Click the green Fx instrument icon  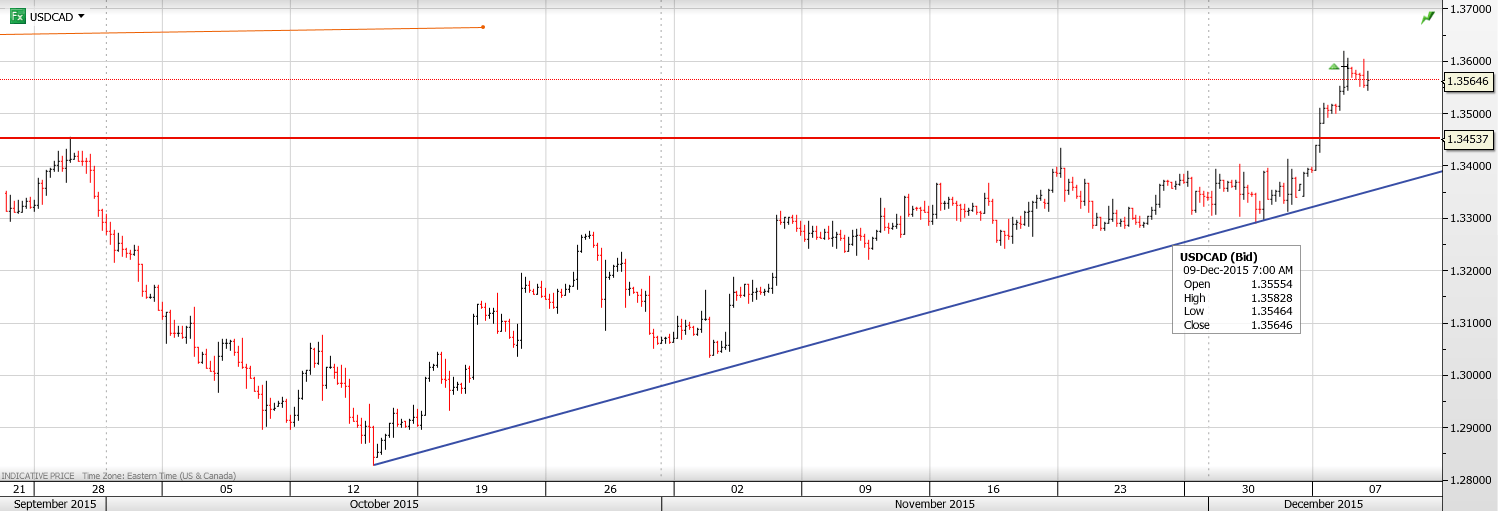pos(18,16)
